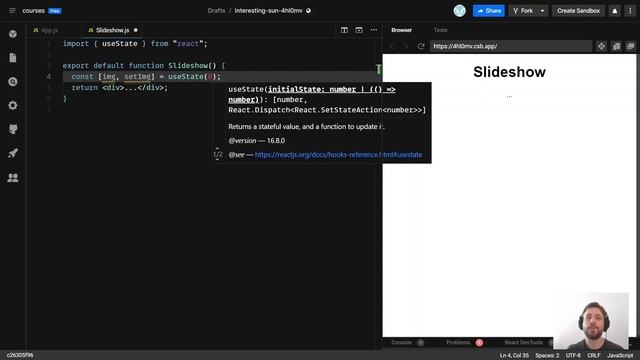Go back in the preview browser
Viewport: 640px width, 360px height.
[x=392, y=46]
